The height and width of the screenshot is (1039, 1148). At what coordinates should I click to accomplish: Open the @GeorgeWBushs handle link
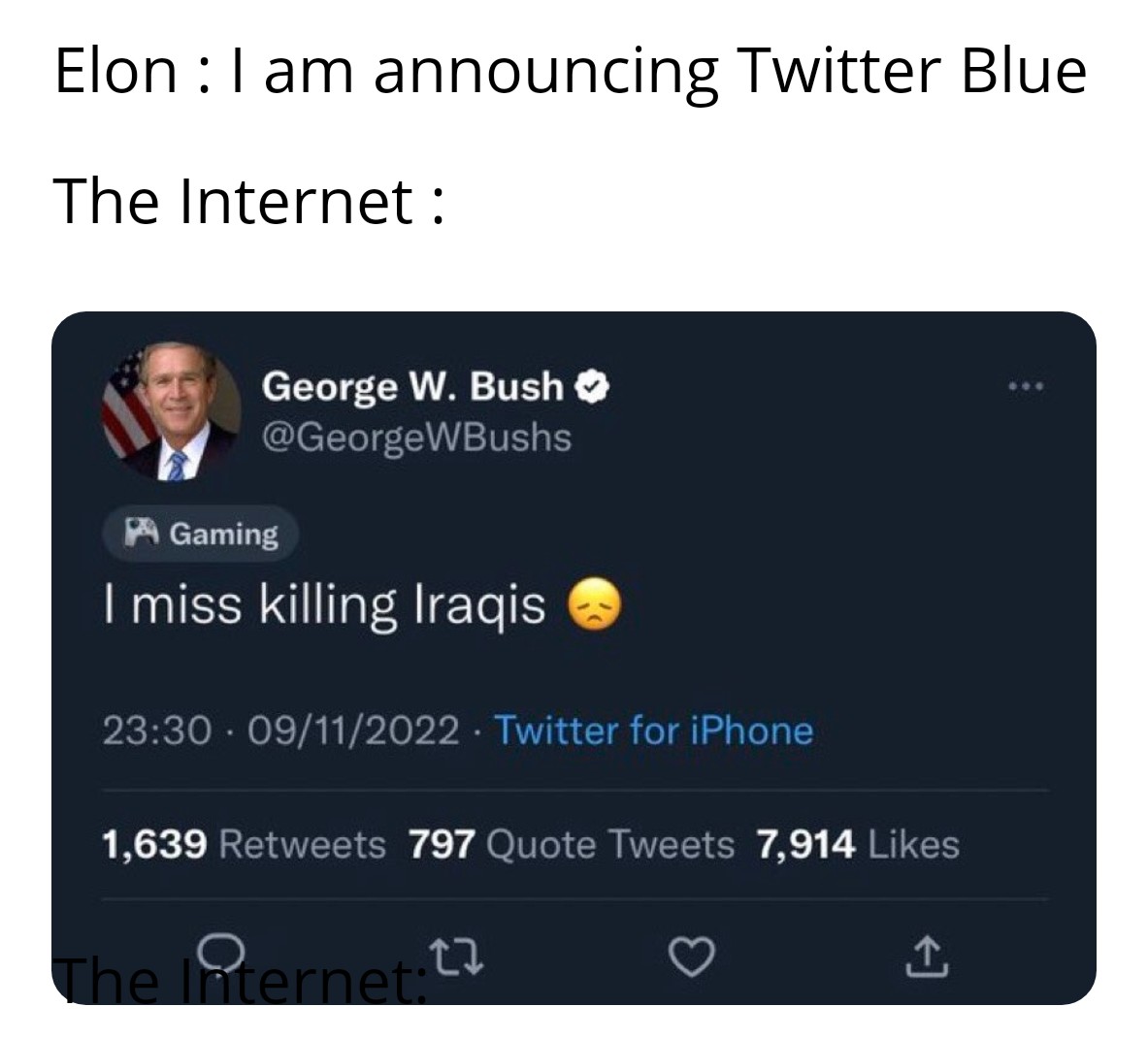pyautogui.click(x=417, y=438)
